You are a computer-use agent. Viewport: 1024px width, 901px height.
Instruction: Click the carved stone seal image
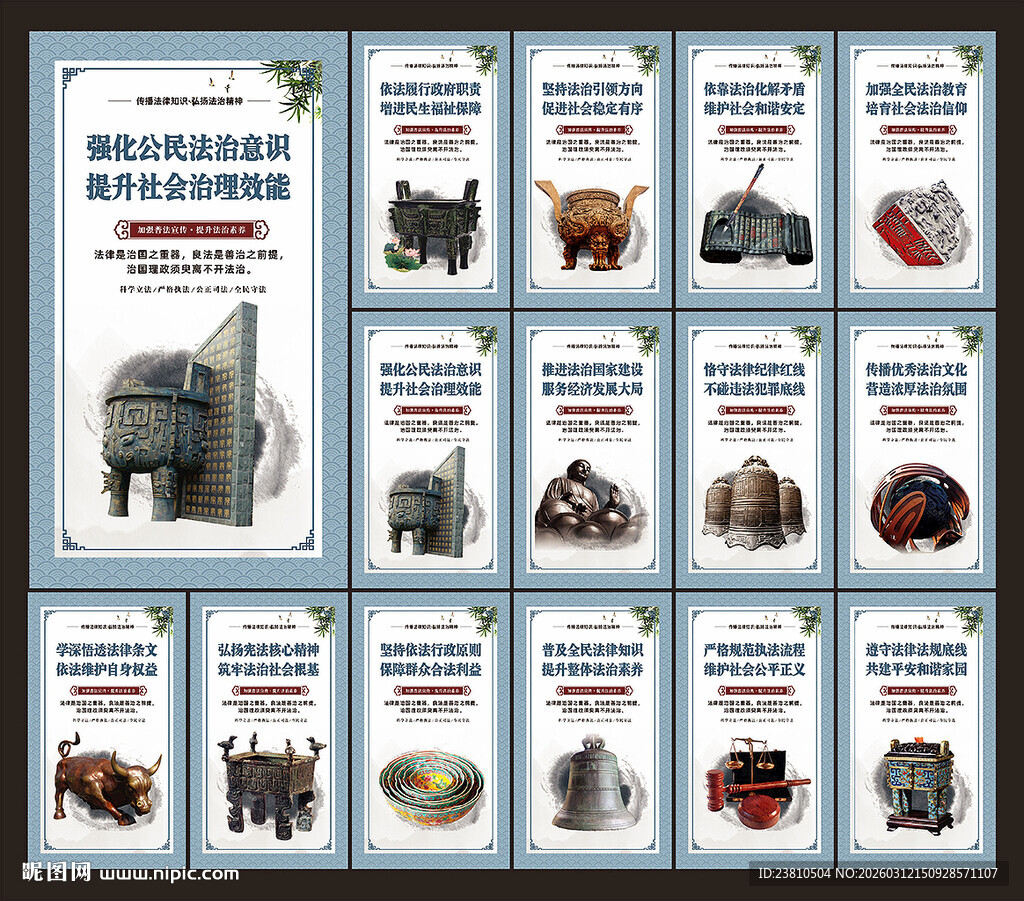click(920, 222)
